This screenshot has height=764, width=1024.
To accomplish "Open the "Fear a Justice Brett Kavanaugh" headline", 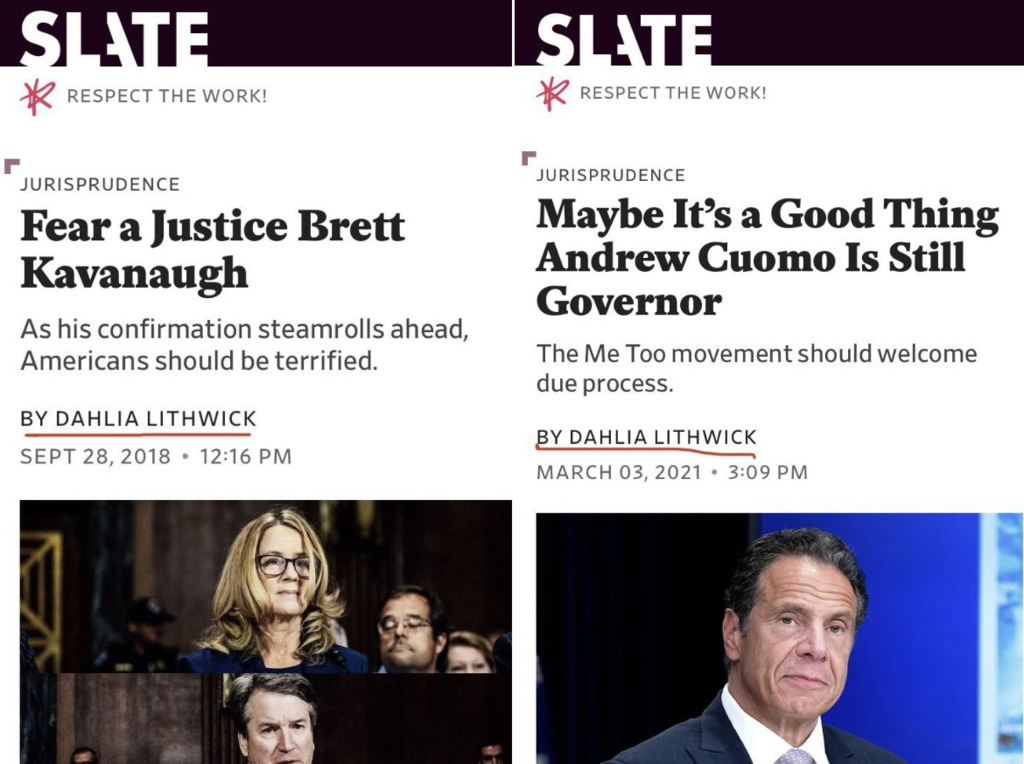I will click(212, 249).
